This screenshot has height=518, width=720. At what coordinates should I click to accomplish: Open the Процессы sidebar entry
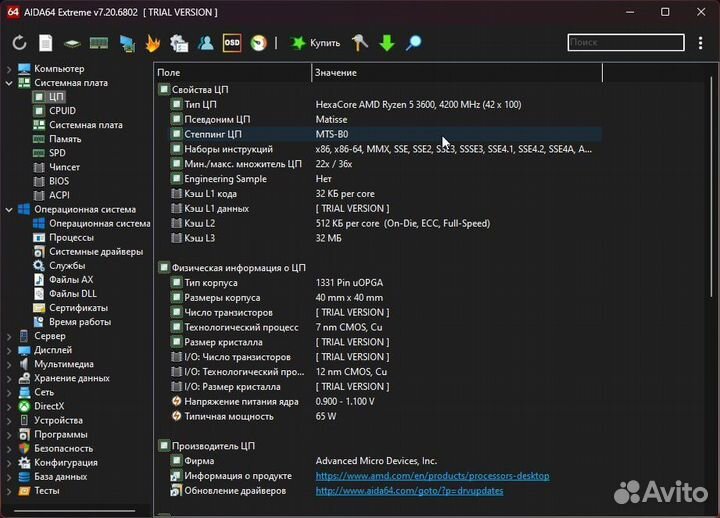(x=64, y=238)
